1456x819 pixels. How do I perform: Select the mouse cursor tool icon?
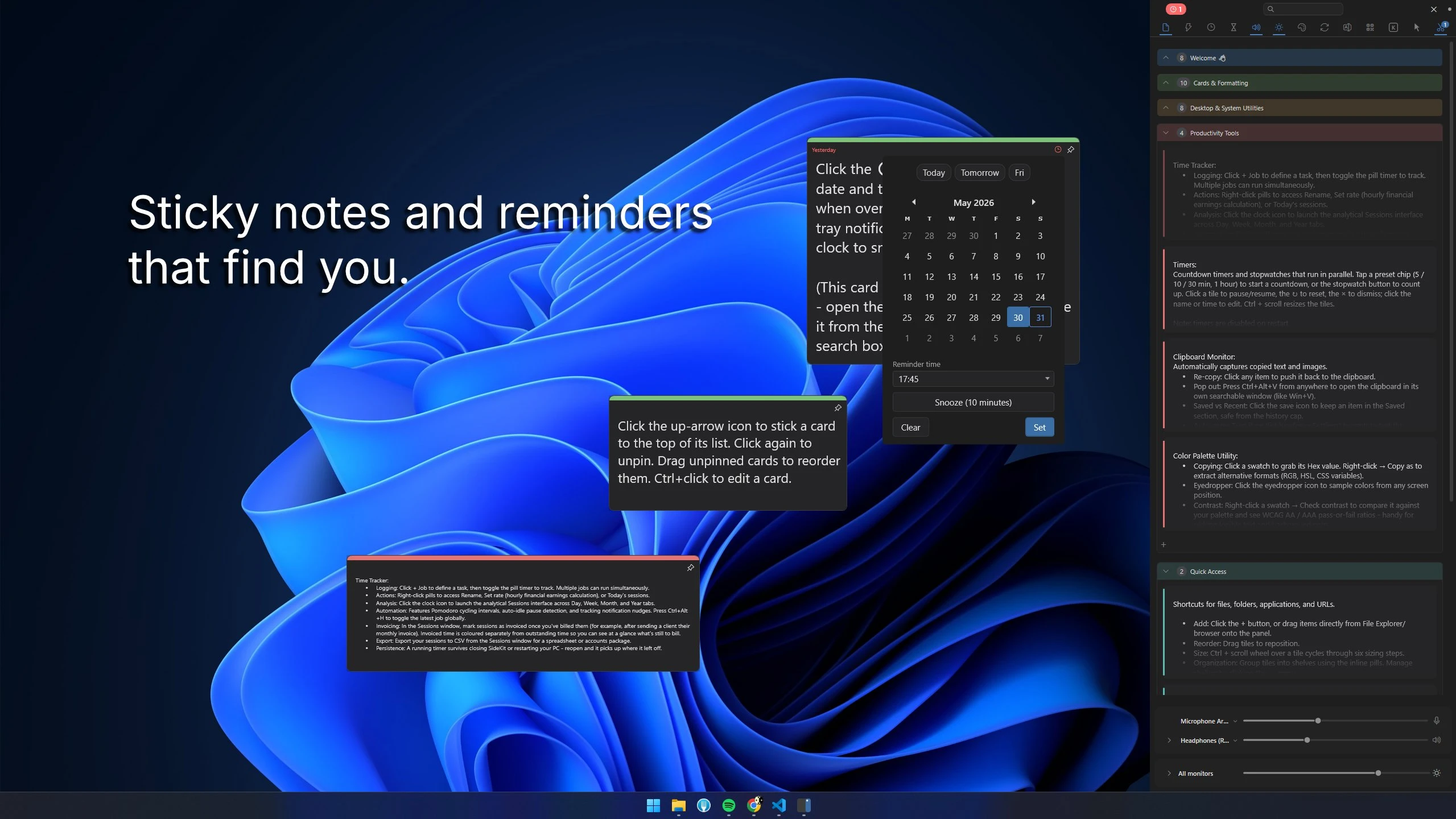pos(1417,27)
